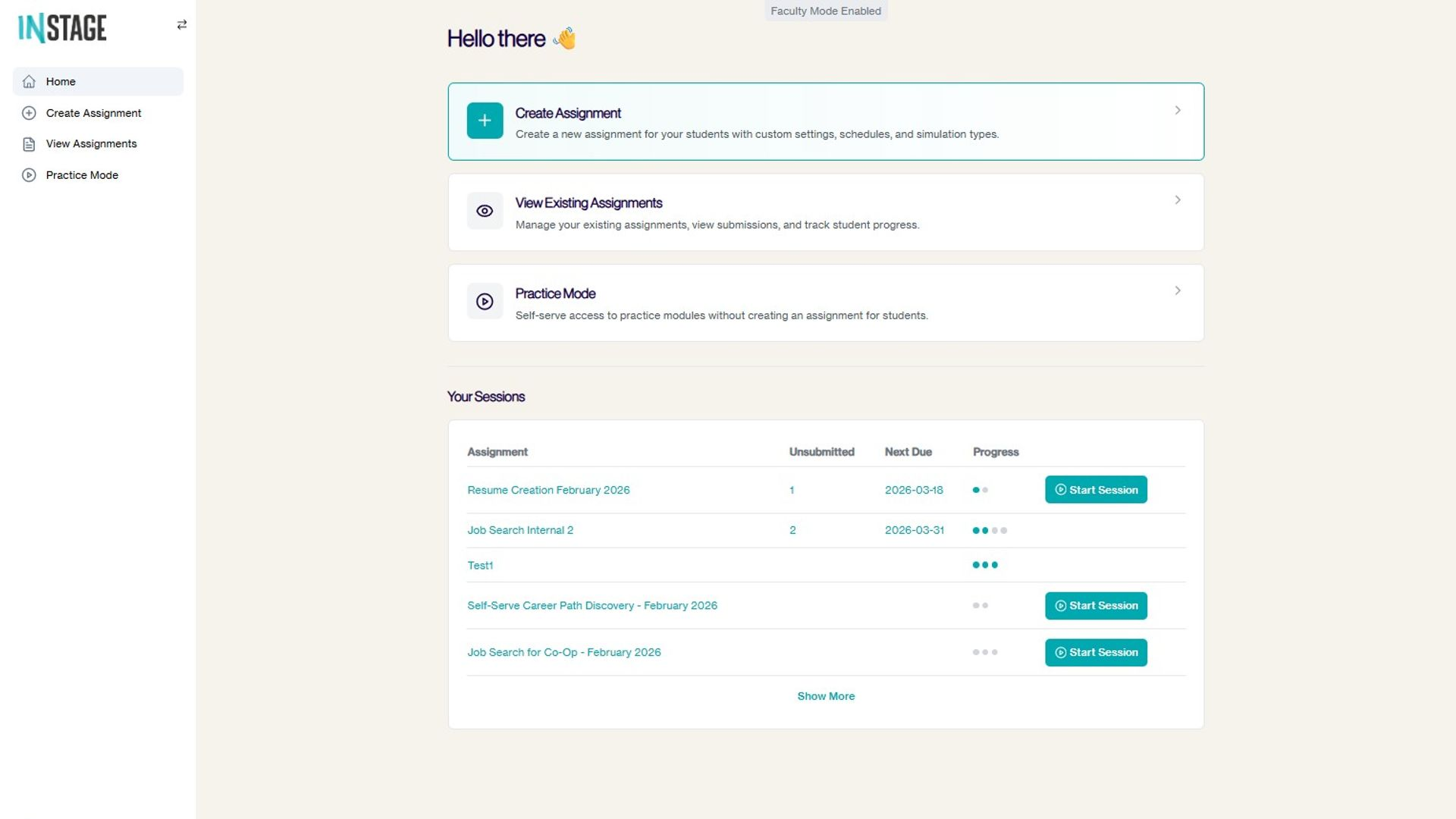This screenshot has width=1456, height=819.
Task: Click the View Assignments document sidebar icon
Action: coord(29,144)
